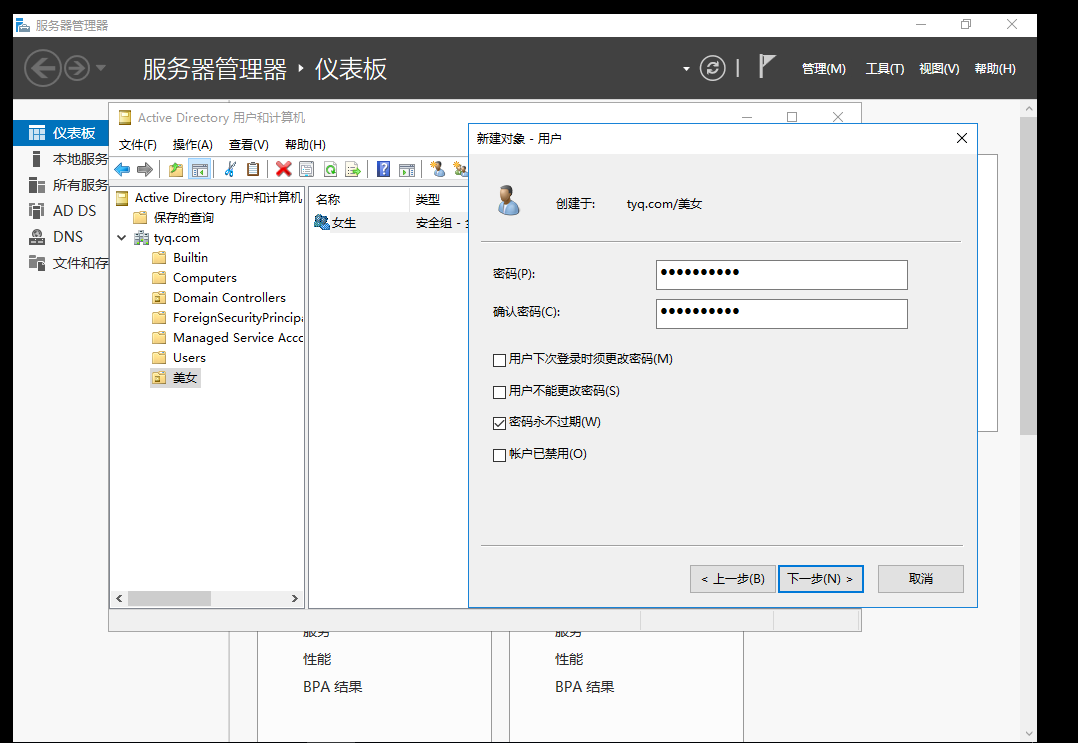Open navigation history dropdown beside forward arrow
This screenshot has height=743, width=1078.
101,67
